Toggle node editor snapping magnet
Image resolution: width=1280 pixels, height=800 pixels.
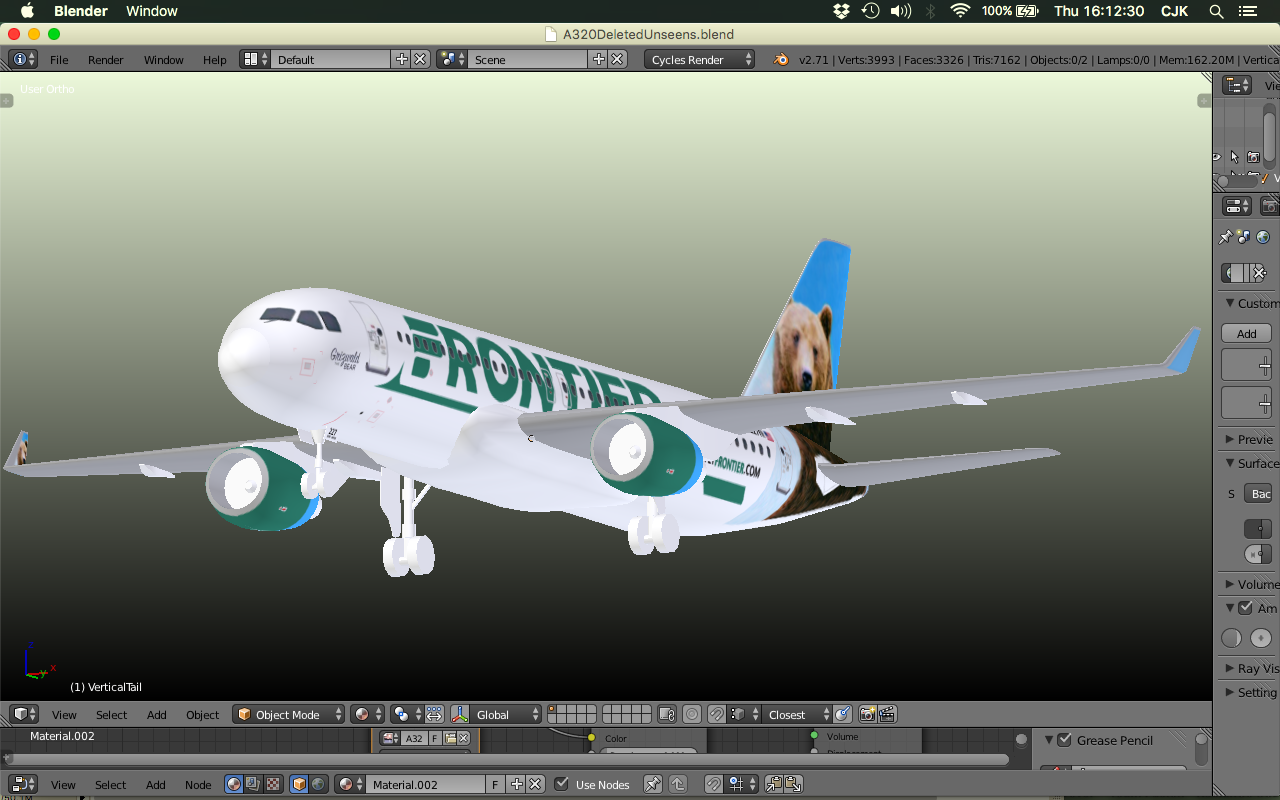tap(714, 784)
